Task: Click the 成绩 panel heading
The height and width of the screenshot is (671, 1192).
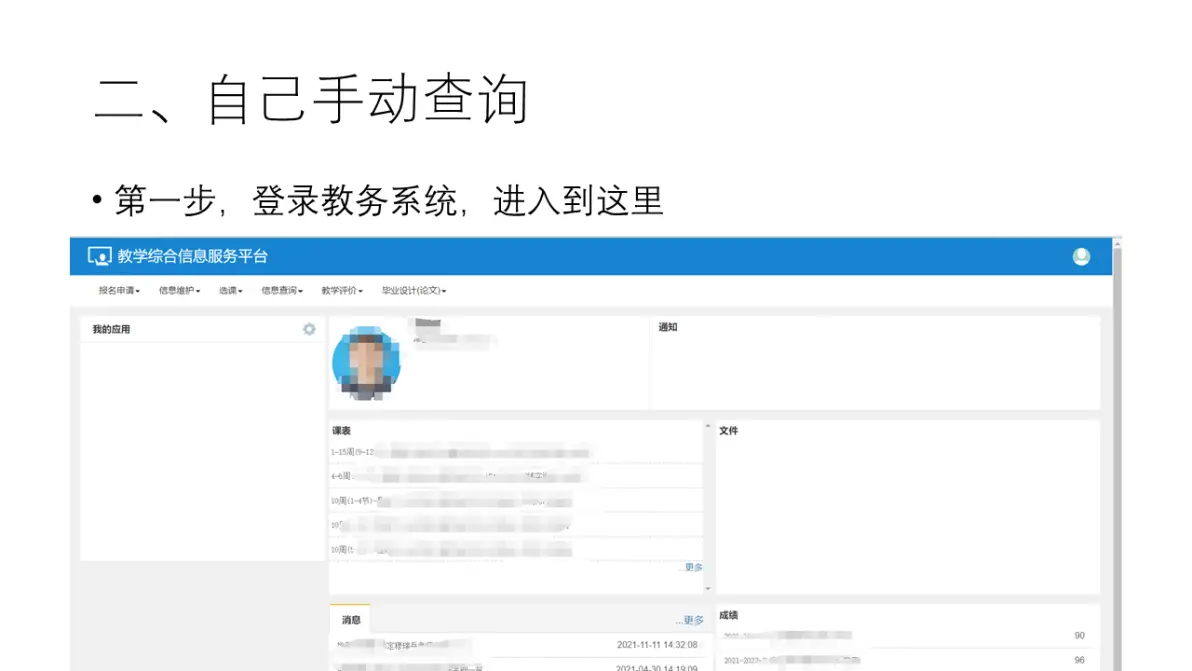Action: 728,615
